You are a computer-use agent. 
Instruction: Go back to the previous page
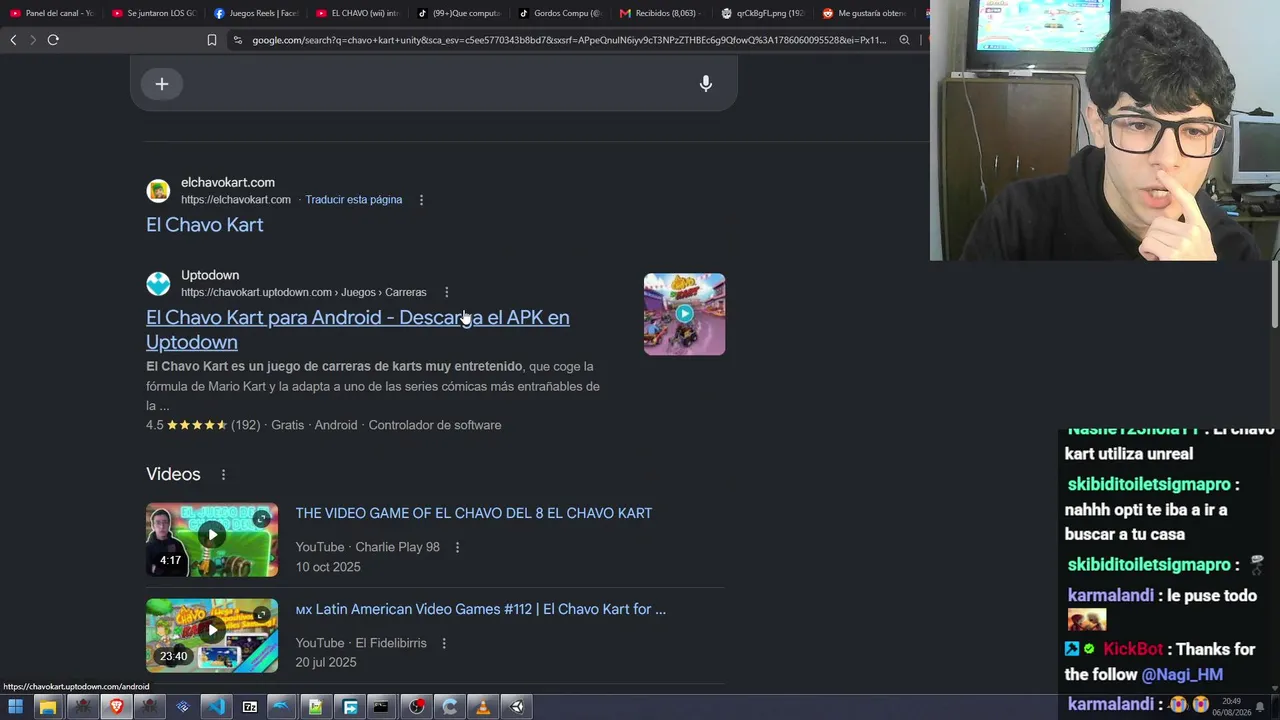pos(13,40)
